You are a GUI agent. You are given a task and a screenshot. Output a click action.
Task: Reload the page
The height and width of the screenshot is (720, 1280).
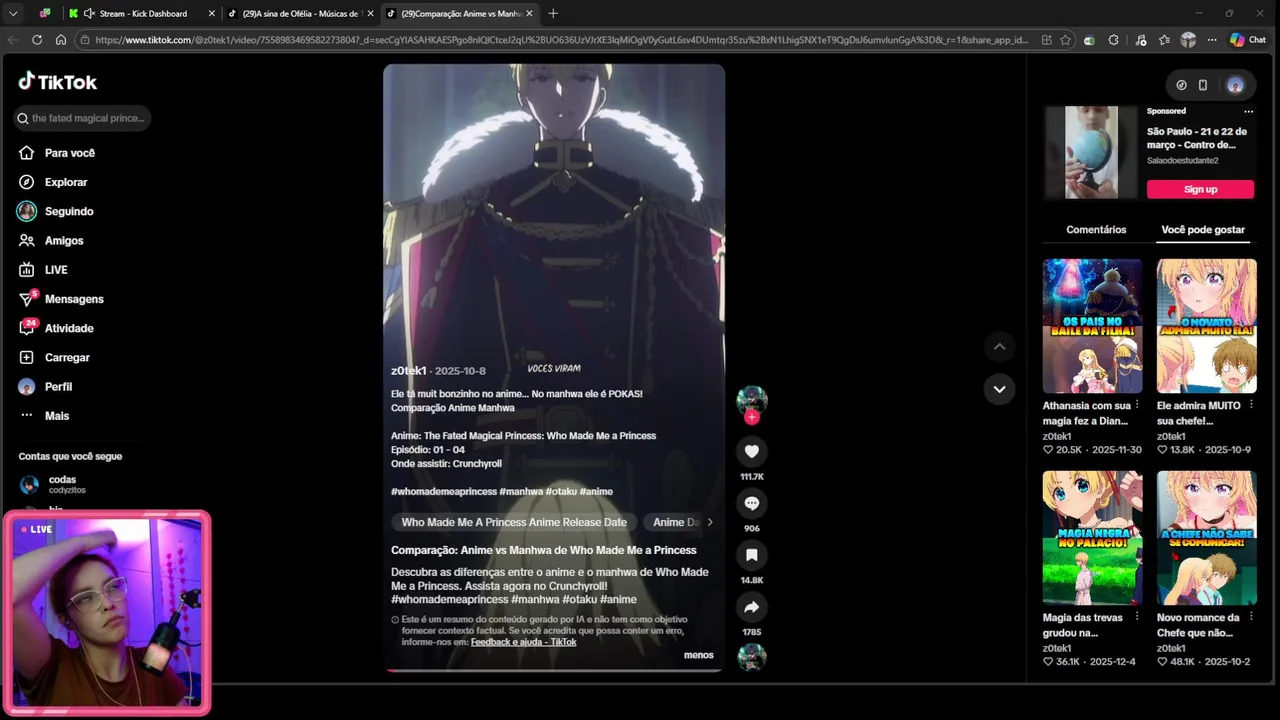(x=37, y=40)
